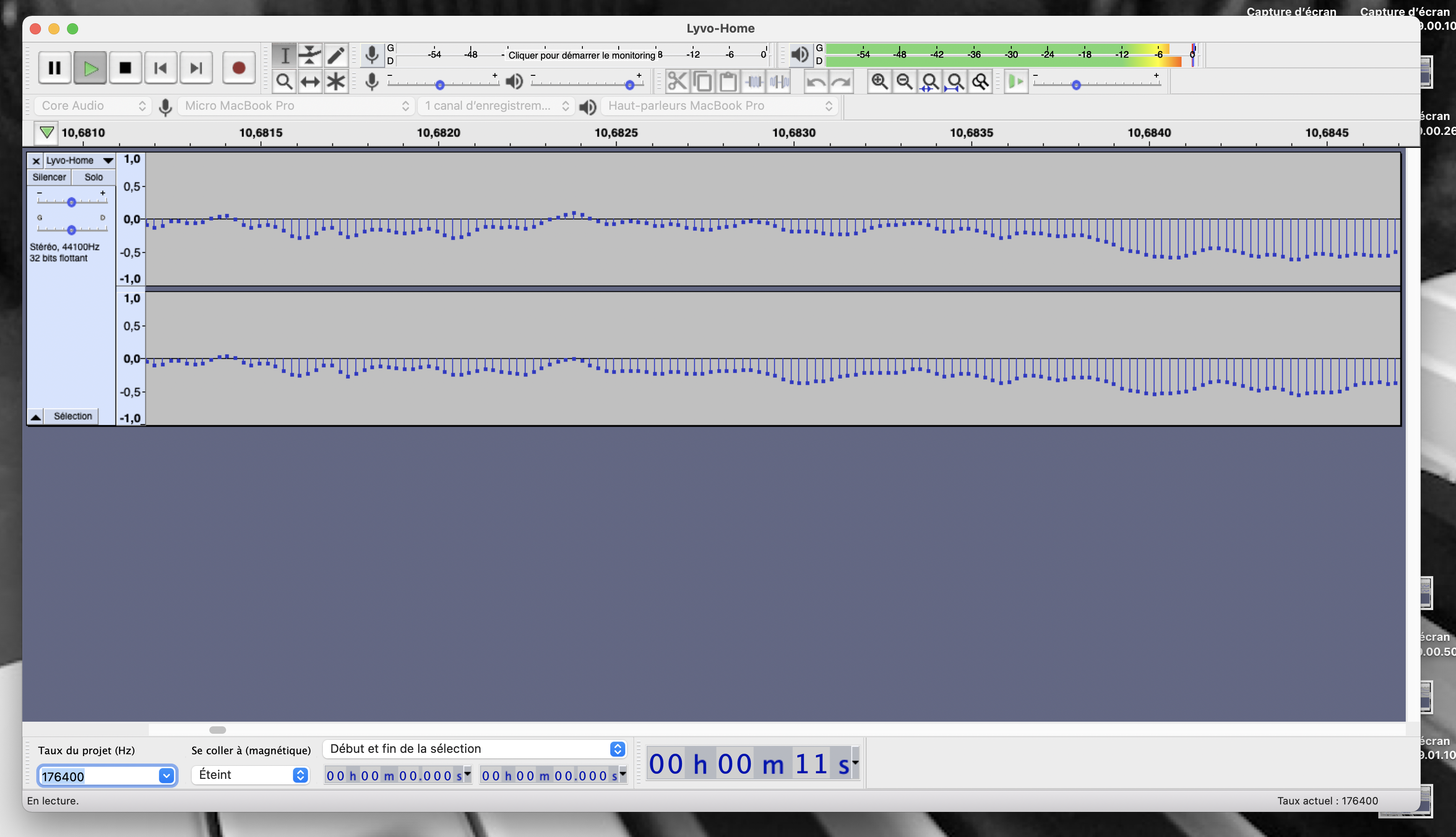Click the green Play button
The image size is (1456, 837).
coord(90,68)
